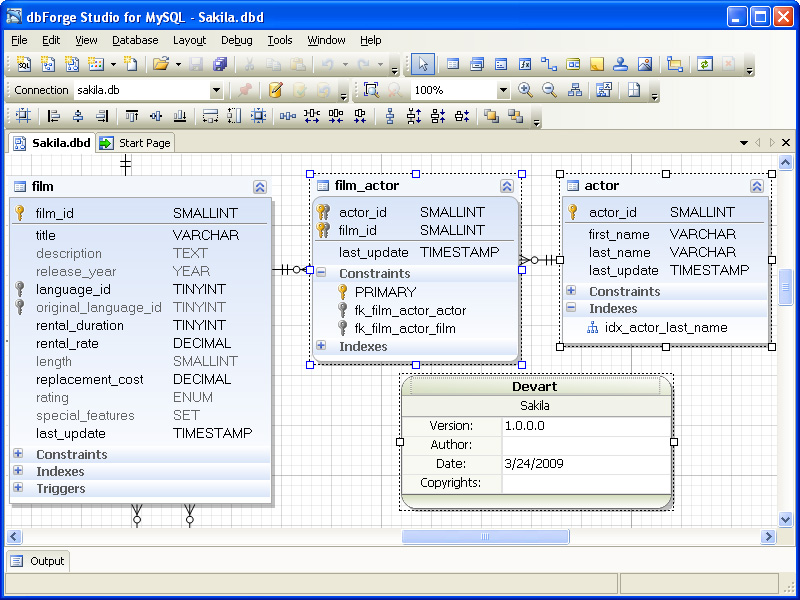Click the Save All icon

(x=220, y=64)
